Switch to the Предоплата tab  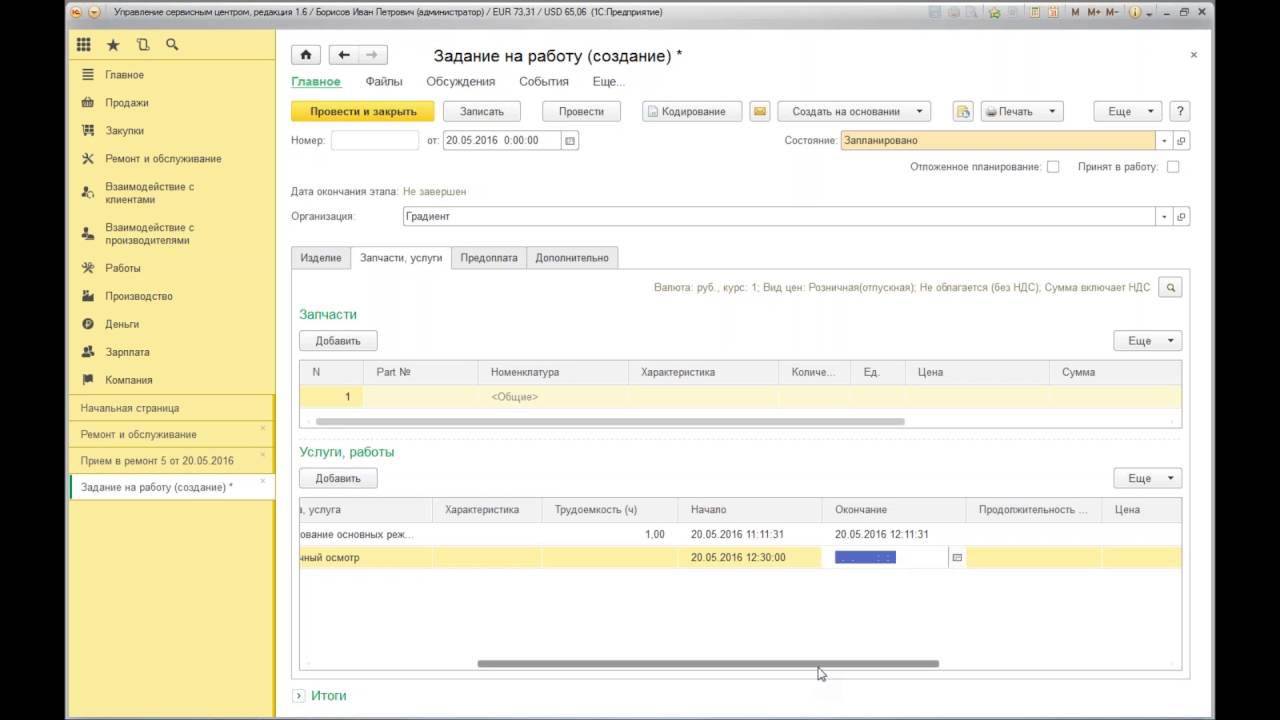point(488,258)
